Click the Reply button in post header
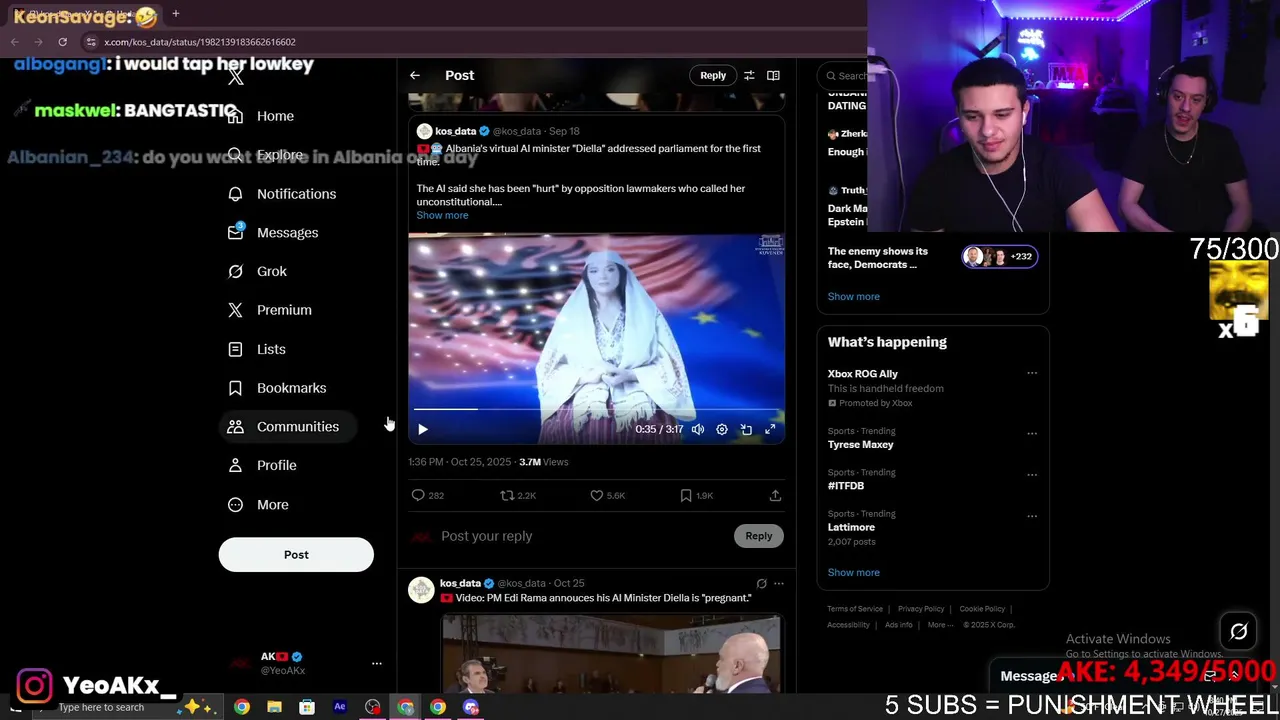This screenshot has height=720, width=1280. tap(713, 75)
